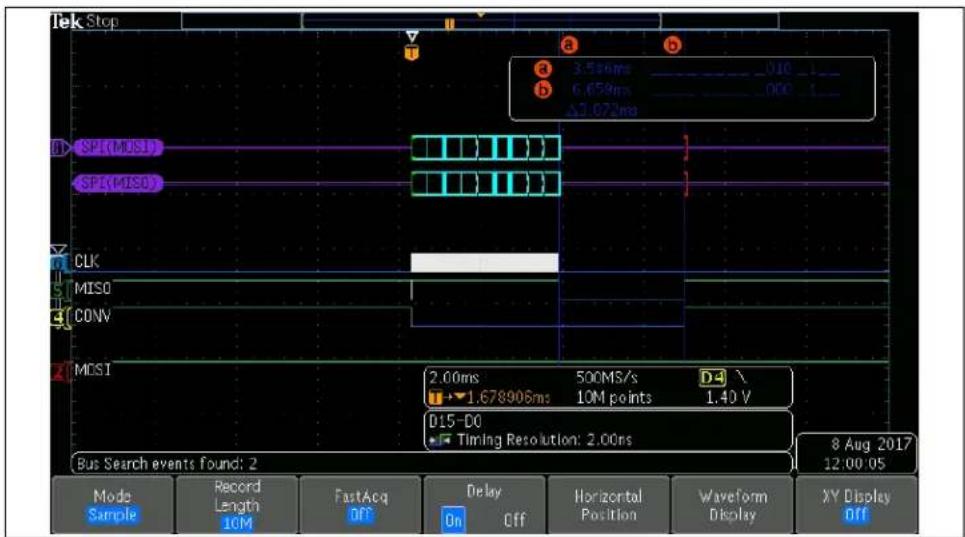Screen dimensions: 965x537
Task: Toggle FastAcq Off button
Action: 361,504
